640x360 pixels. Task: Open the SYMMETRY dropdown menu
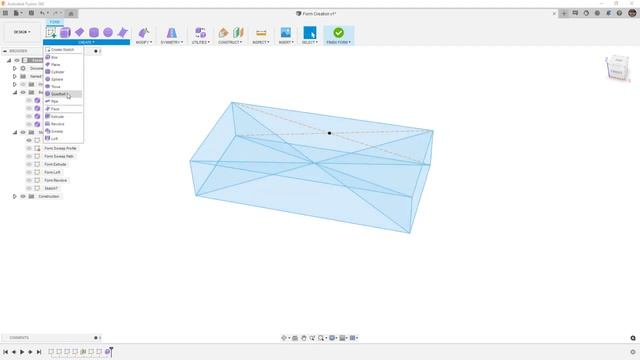point(171,42)
